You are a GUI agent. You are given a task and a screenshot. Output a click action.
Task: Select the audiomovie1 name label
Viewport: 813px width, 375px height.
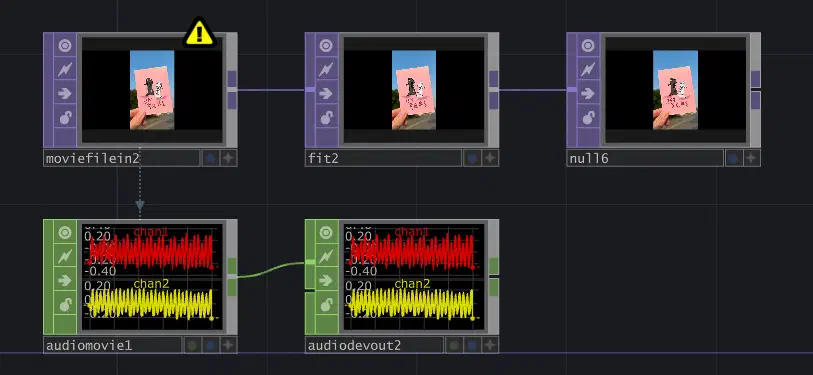113,345
